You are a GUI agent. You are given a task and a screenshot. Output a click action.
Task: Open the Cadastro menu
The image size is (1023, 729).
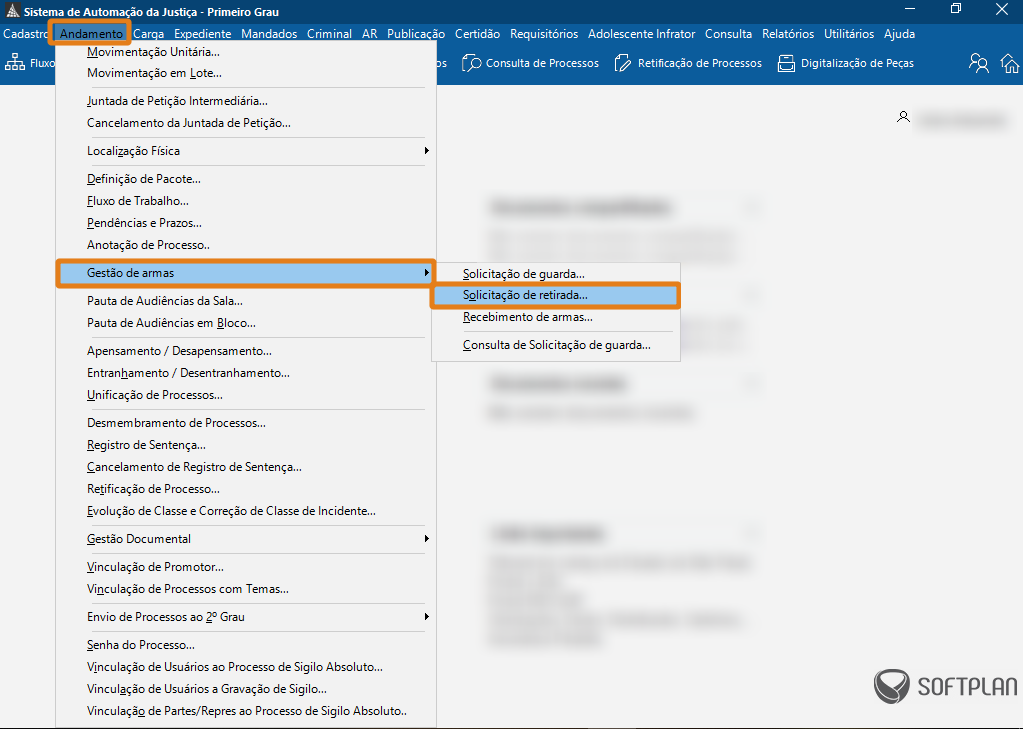click(25, 34)
